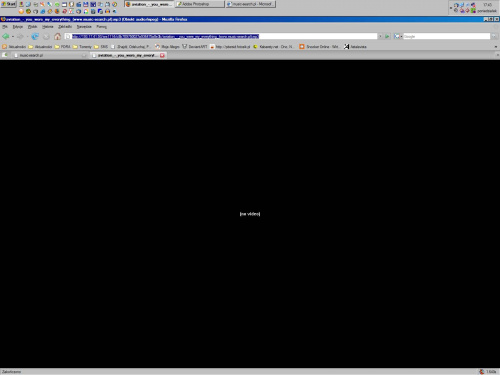Click the green Back arrow in Firefox
The height and width of the screenshot is (375, 500).
tap(5, 36)
